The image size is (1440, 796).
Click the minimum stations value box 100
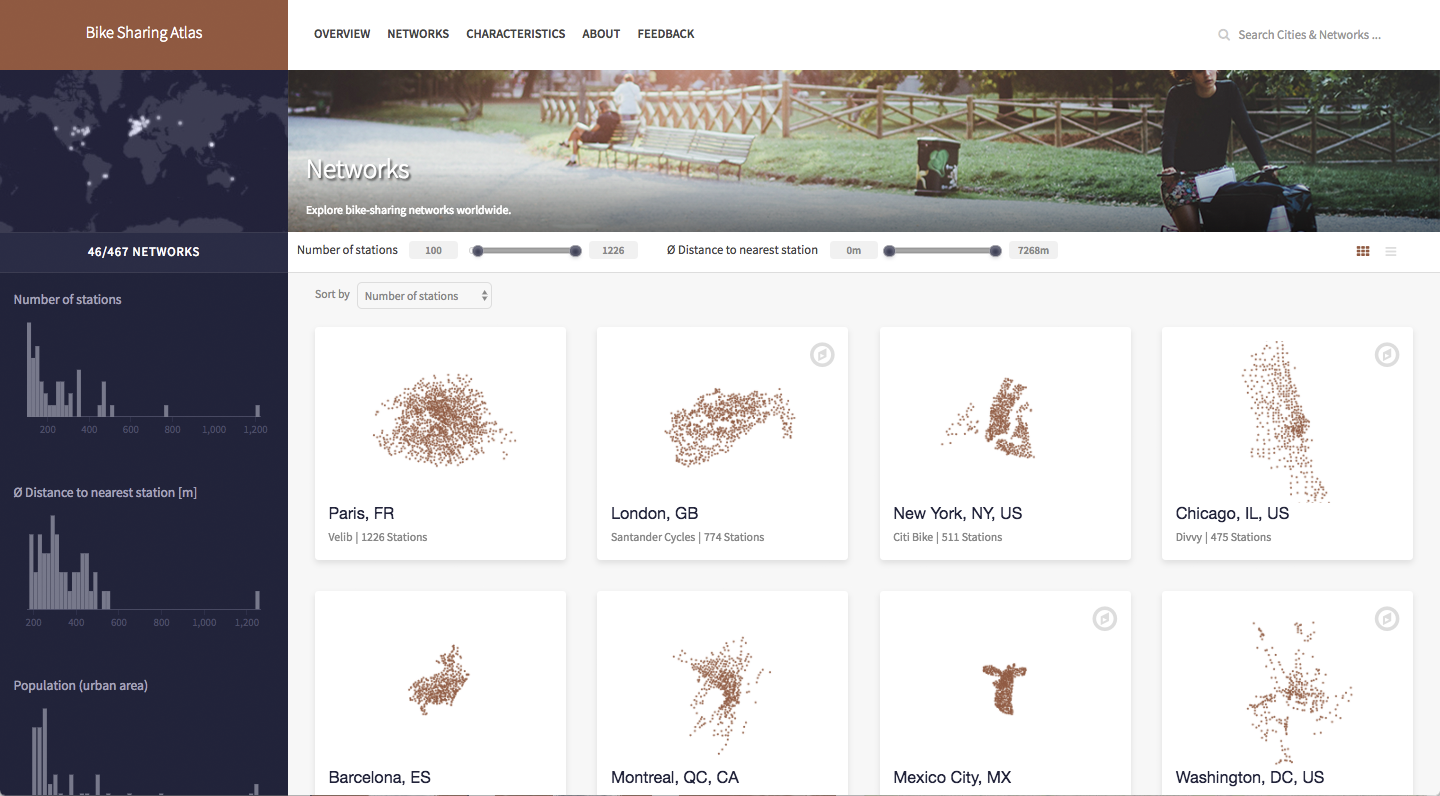pyautogui.click(x=433, y=251)
